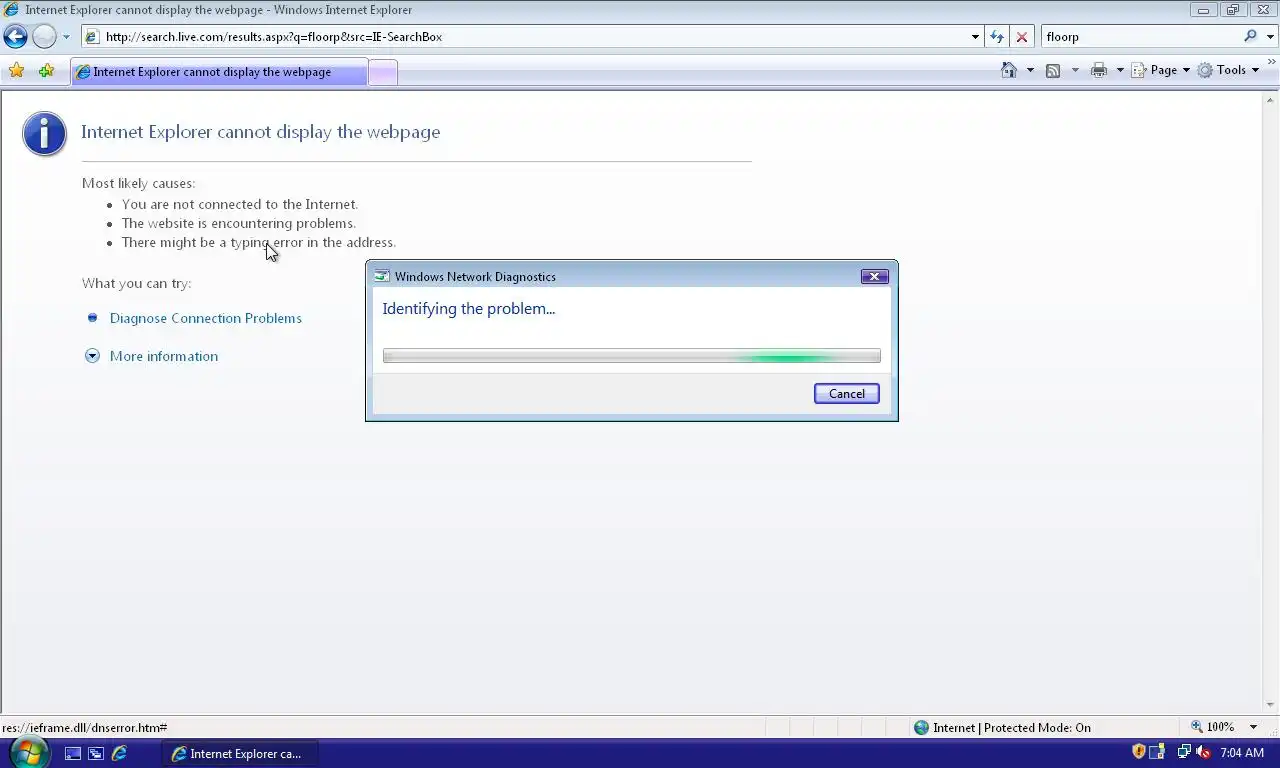Click 'Identifying the problem...' dialog text
This screenshot has width=1280, height=768.
(469, 309)
